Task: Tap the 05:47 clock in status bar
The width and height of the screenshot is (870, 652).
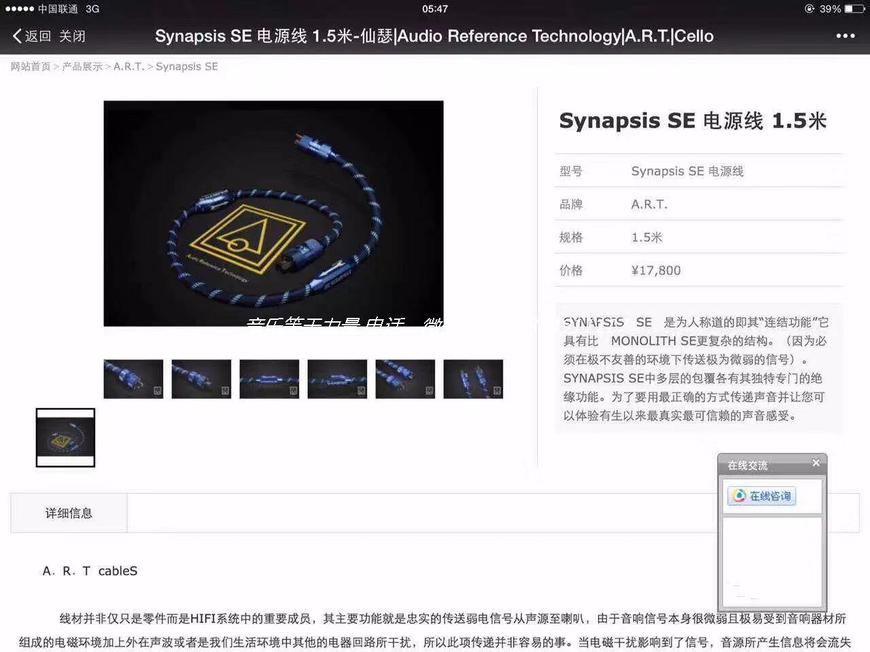Action: (435, 9)
